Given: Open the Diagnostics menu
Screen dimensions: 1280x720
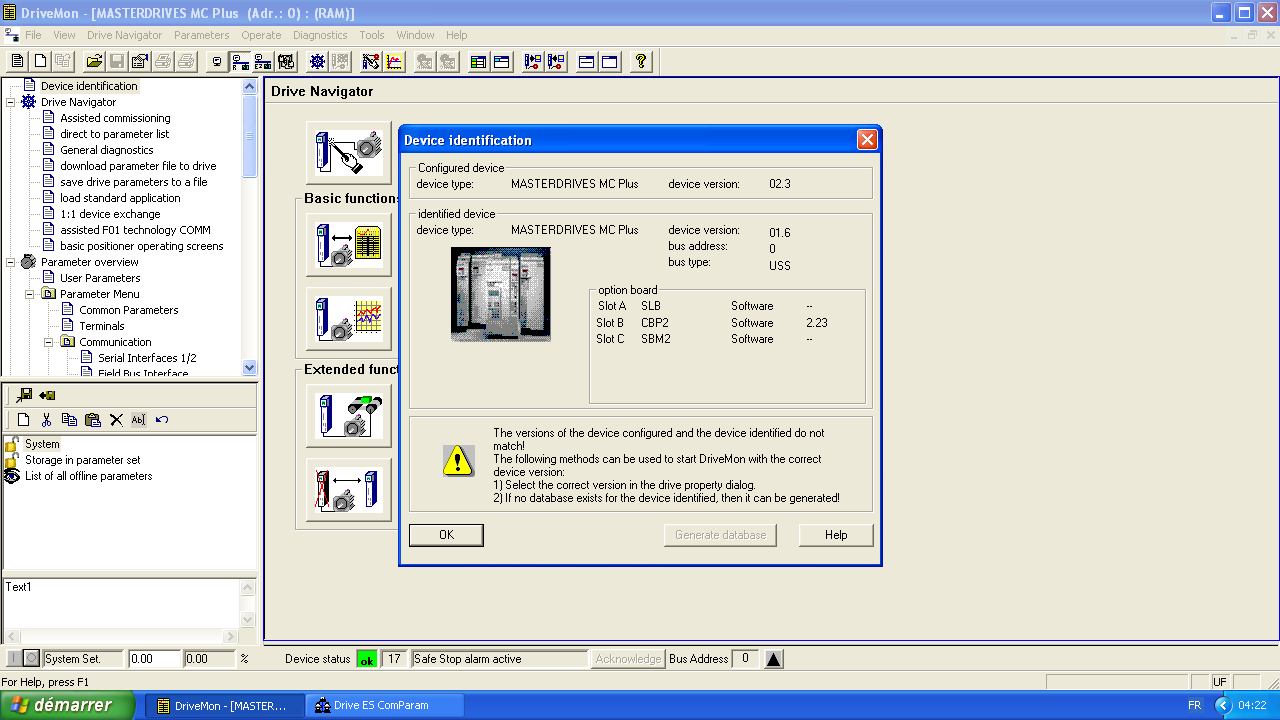Looking at the screenshot, I should tap(320, 35).
